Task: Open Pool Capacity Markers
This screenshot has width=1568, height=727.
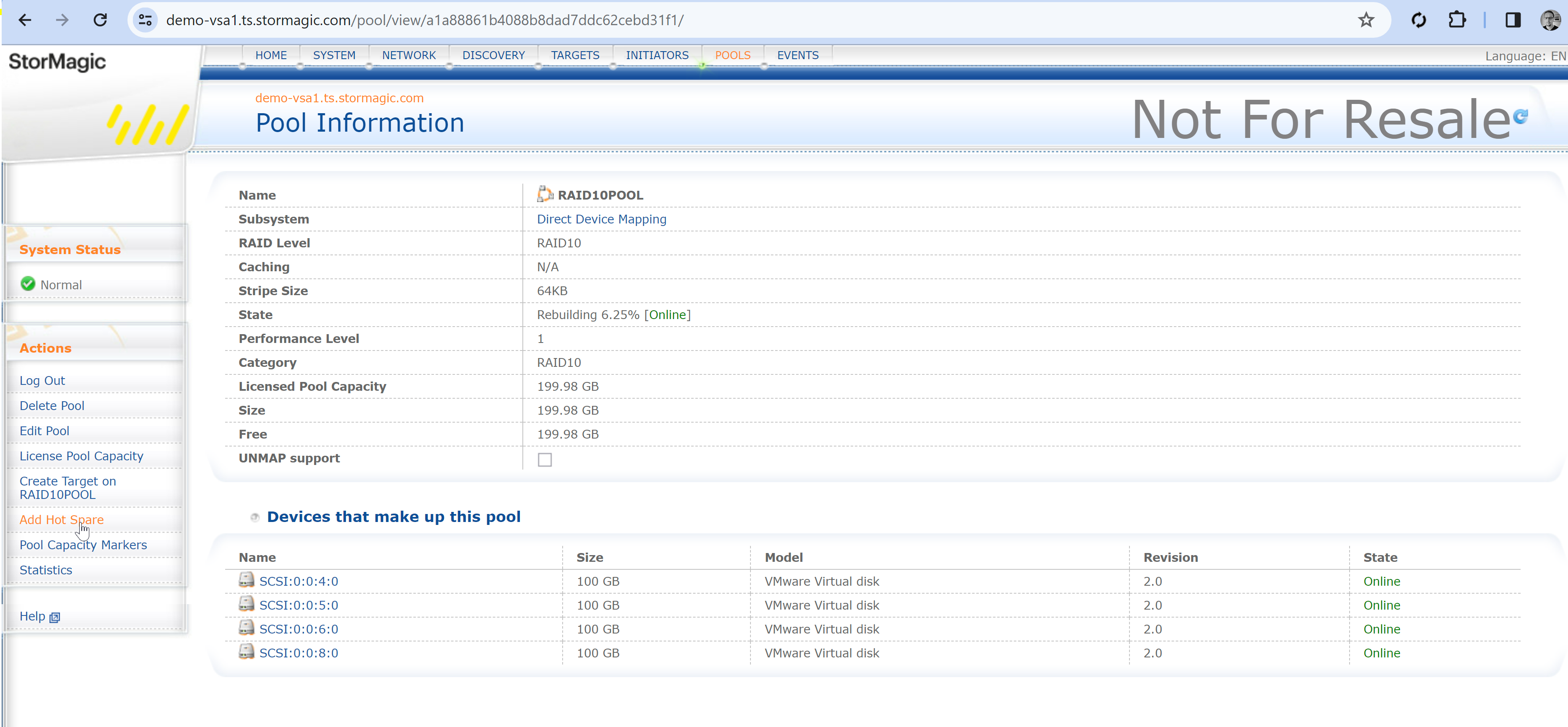Action: 83,545
